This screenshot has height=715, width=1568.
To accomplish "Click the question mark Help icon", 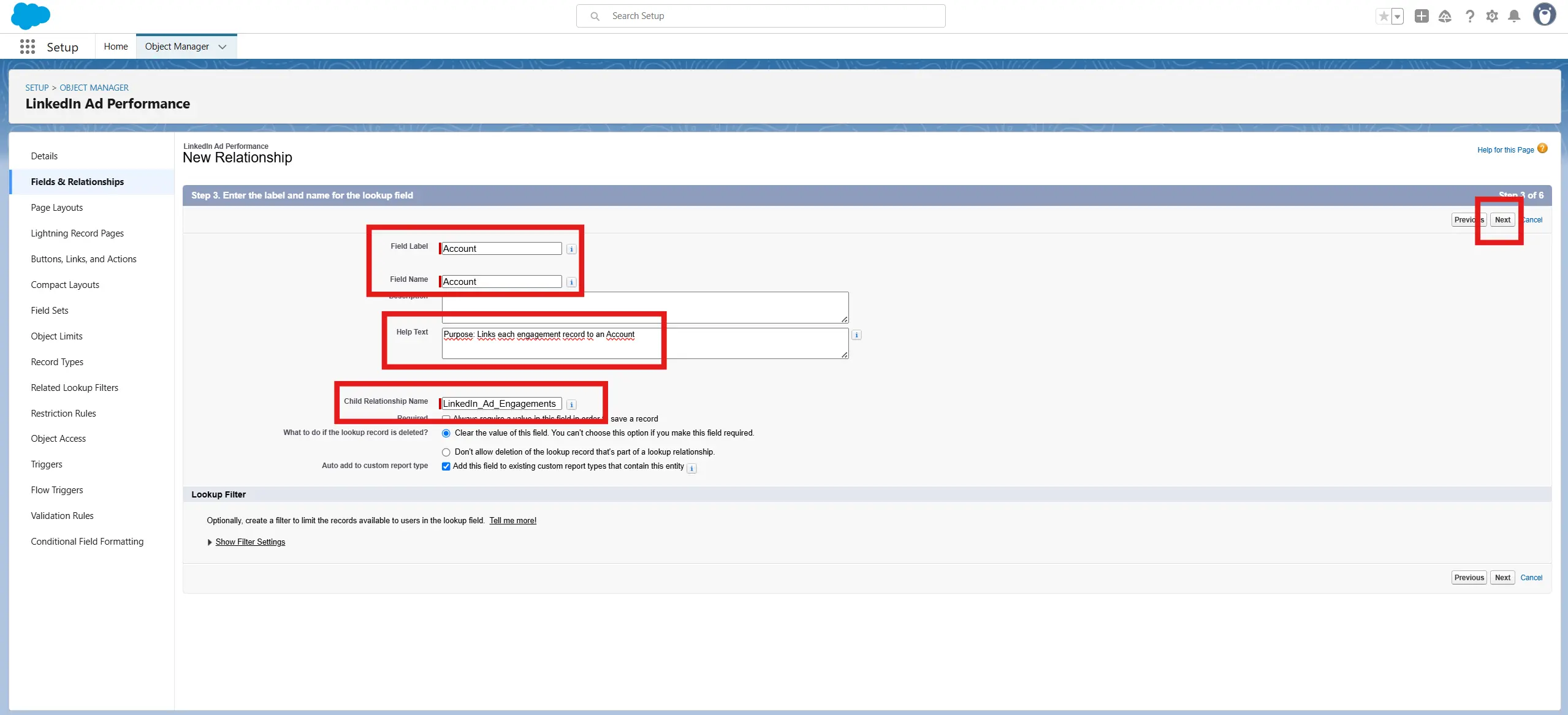I will (x=1469, y=16).
